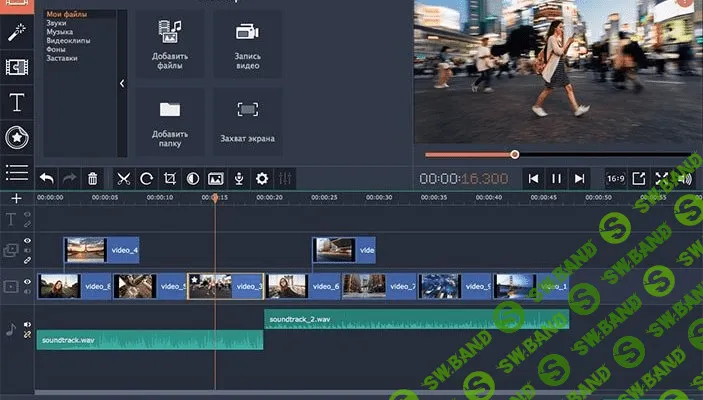Viewport: 703px width, 400px height.
Task: Select video_9 clip on timeline
Action: point(455,286)
